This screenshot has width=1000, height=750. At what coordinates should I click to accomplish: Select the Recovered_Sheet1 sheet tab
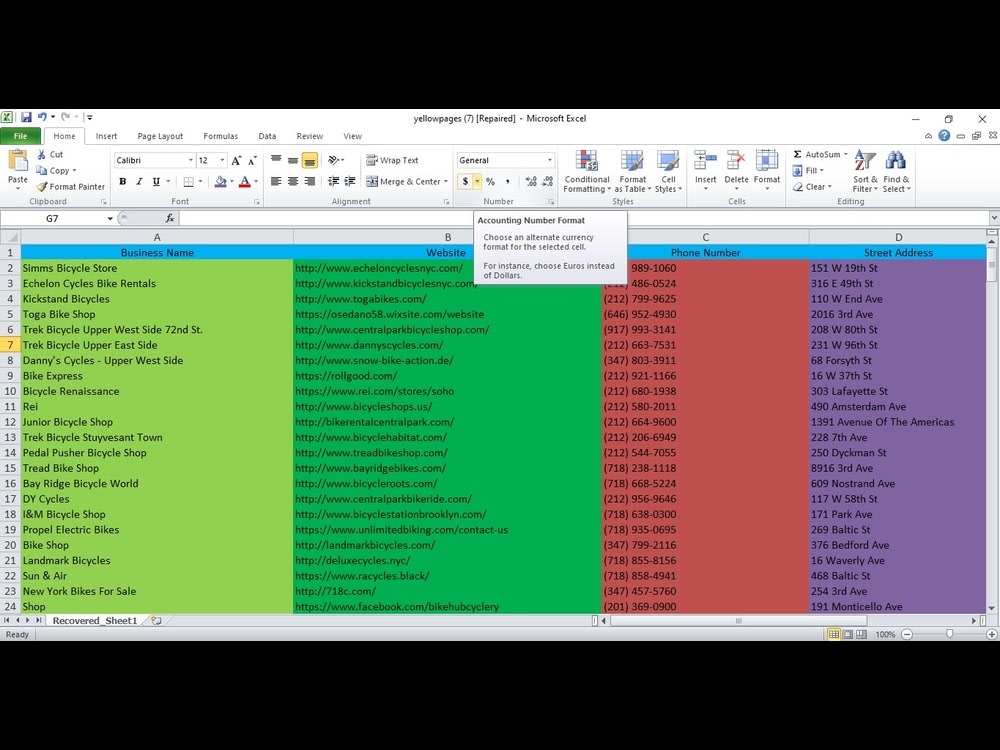tap(95, 621)
